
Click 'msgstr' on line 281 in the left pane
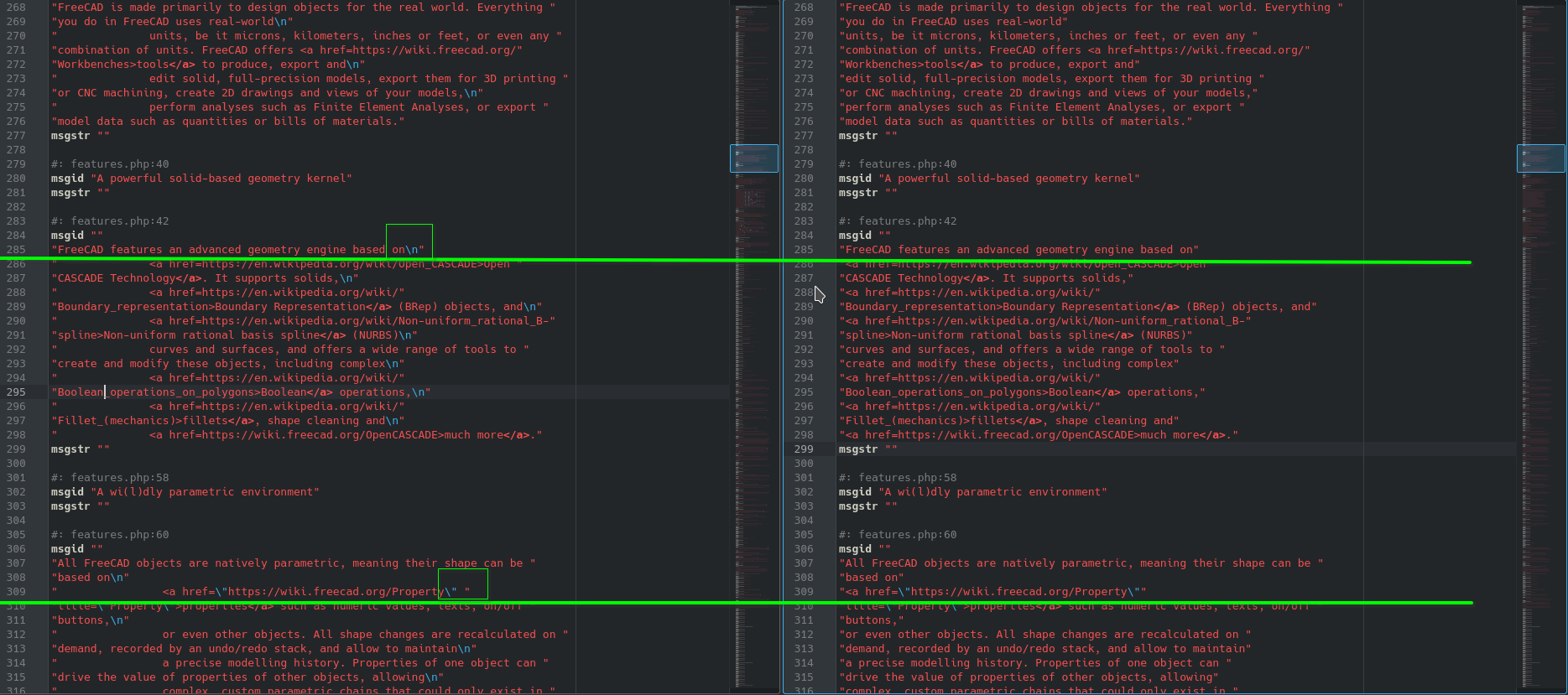click(x=70, y=193)
